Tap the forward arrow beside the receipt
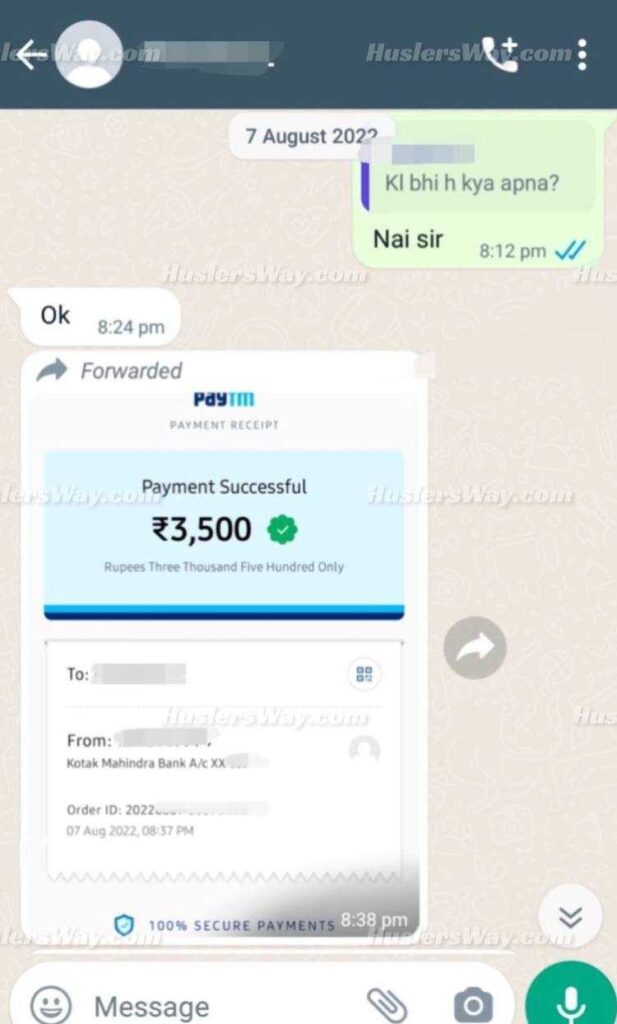Image resolution: width=617 pixels, height=1024 pixels. point(475,647)
